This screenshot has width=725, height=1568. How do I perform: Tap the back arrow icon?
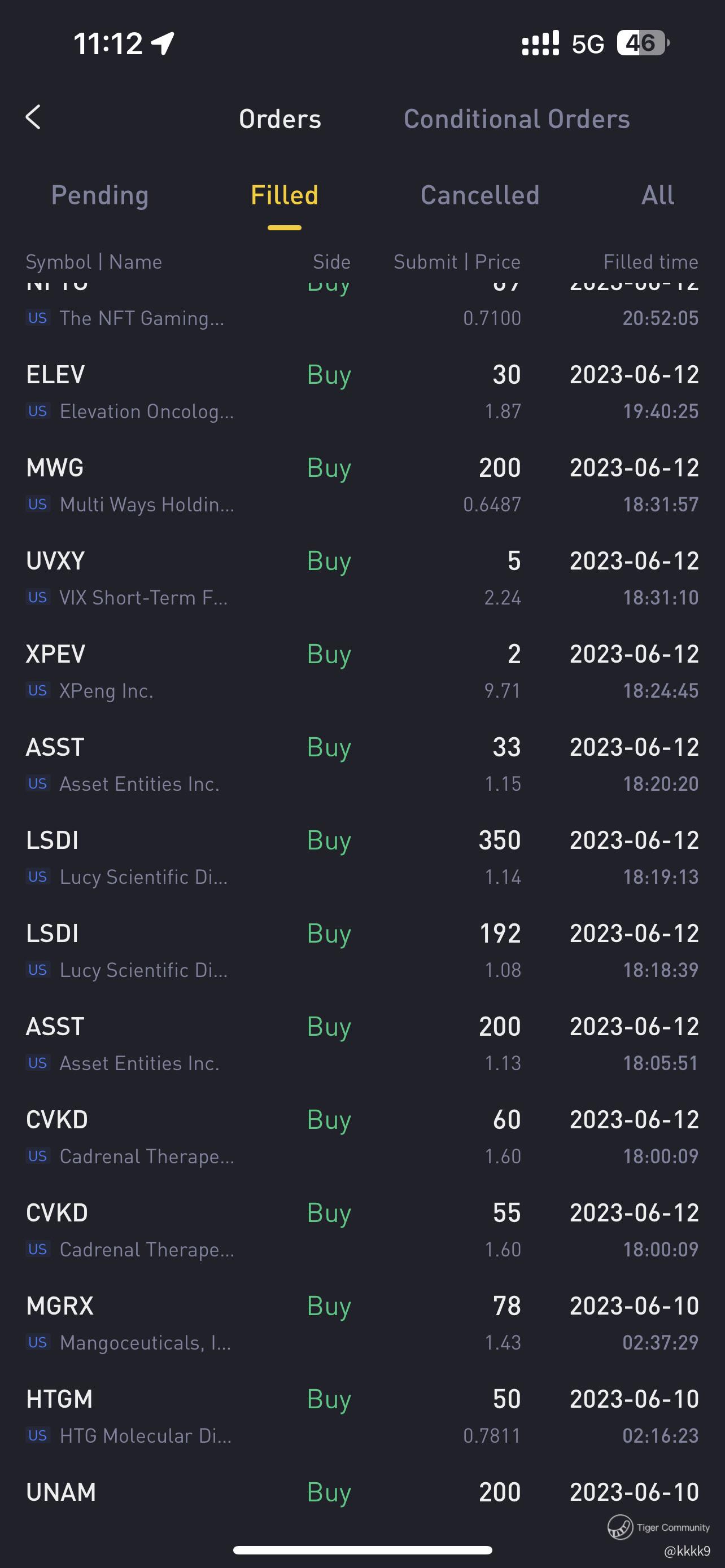pos(34,117)
